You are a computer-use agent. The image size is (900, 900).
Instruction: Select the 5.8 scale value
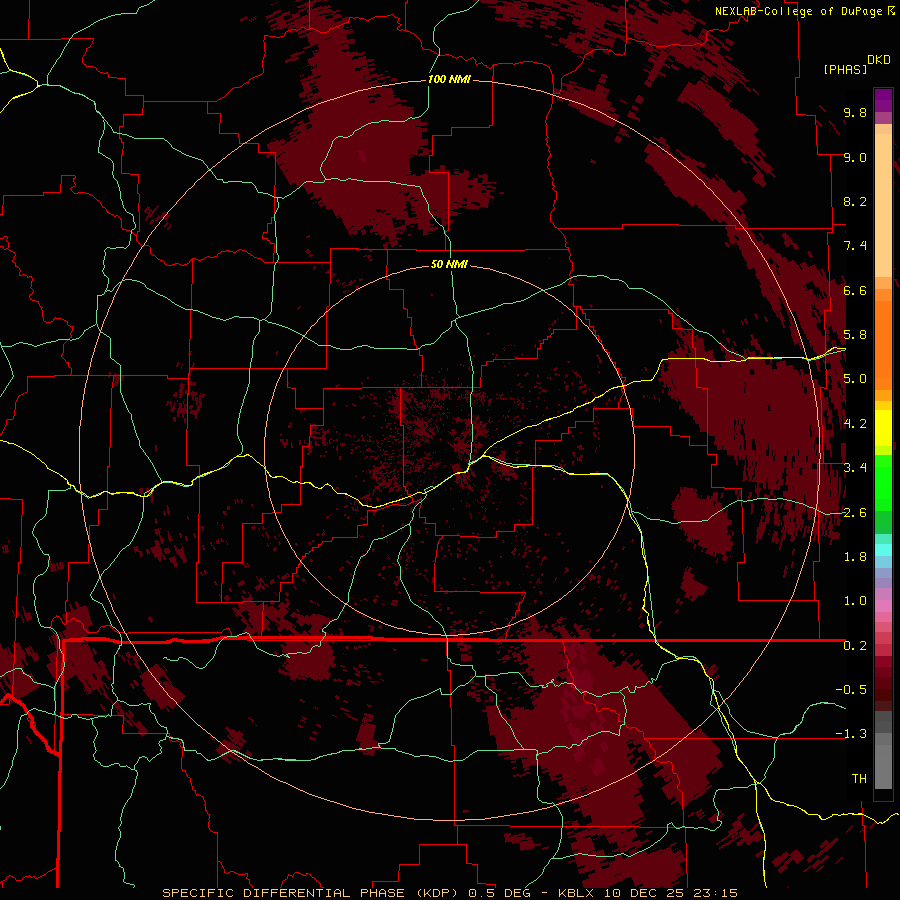click(x=855, y=335)
